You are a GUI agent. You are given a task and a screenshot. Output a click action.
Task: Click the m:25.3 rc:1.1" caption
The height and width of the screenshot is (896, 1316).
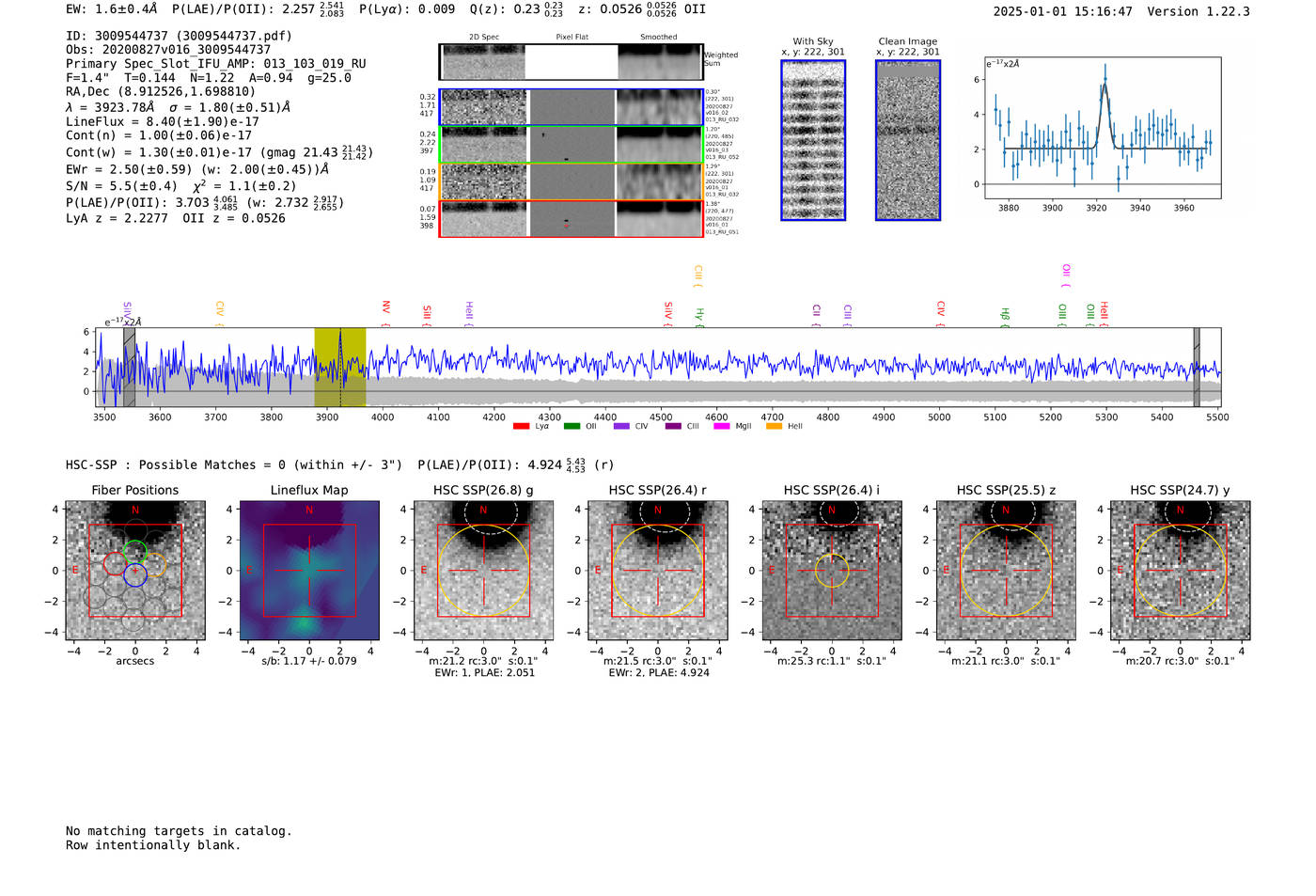[832, 661]
